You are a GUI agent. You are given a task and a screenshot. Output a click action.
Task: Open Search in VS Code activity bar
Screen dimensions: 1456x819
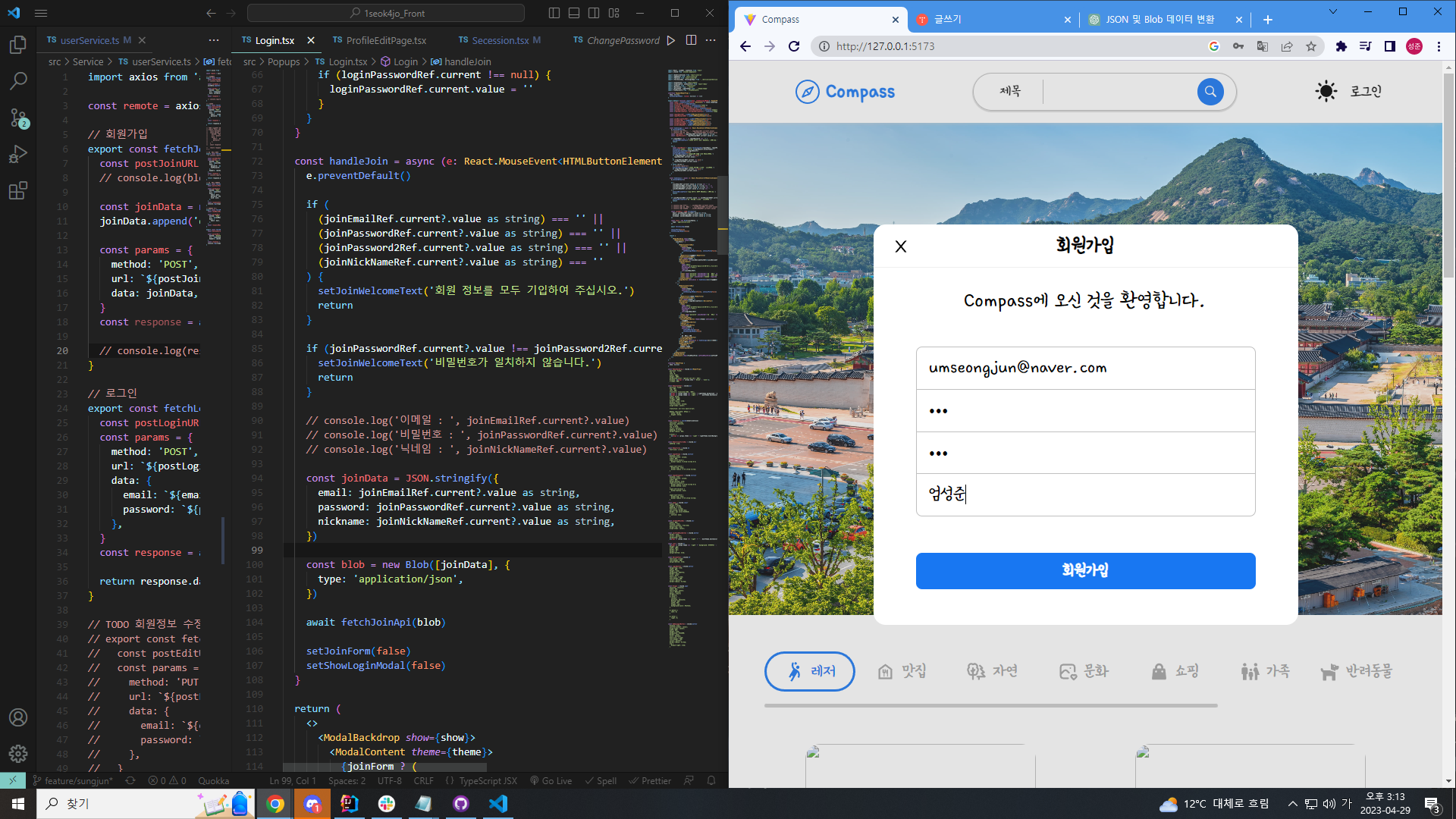point(18,81)
